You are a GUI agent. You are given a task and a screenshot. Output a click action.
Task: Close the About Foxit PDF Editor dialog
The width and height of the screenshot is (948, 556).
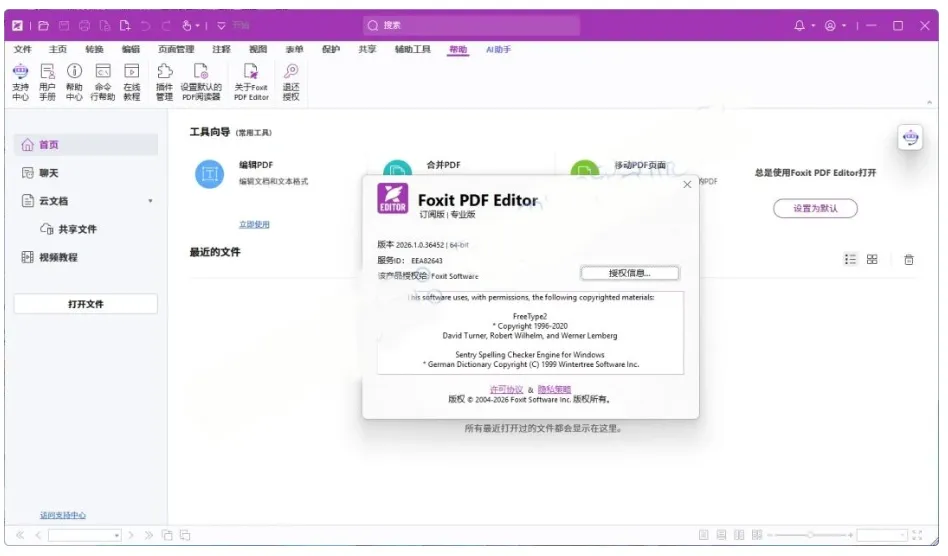click(687, 184)
